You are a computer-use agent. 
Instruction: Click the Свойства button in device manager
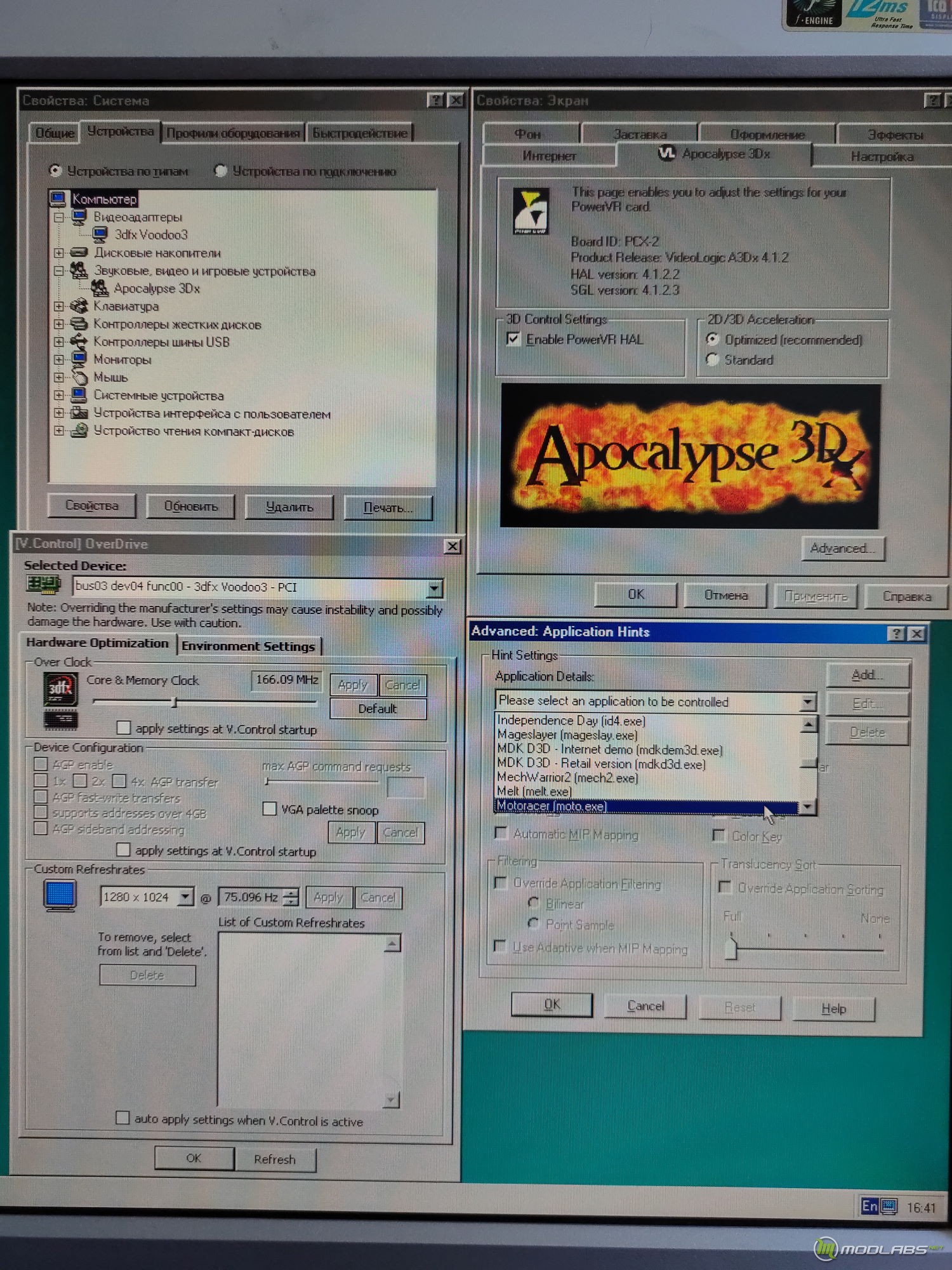(92, 505)
